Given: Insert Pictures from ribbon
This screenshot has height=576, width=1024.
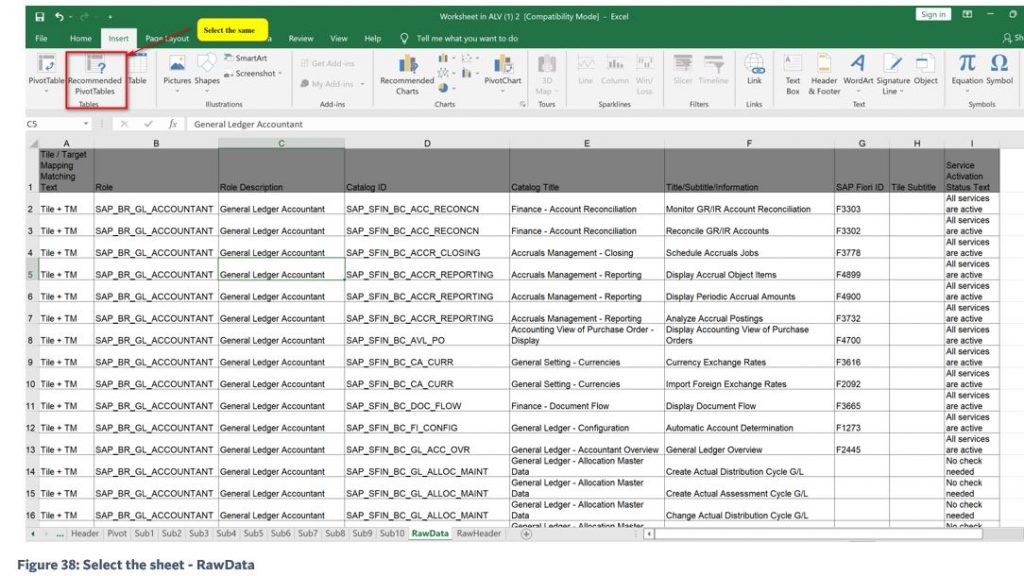Looking at the screenshot, I should tap(177, 71).
